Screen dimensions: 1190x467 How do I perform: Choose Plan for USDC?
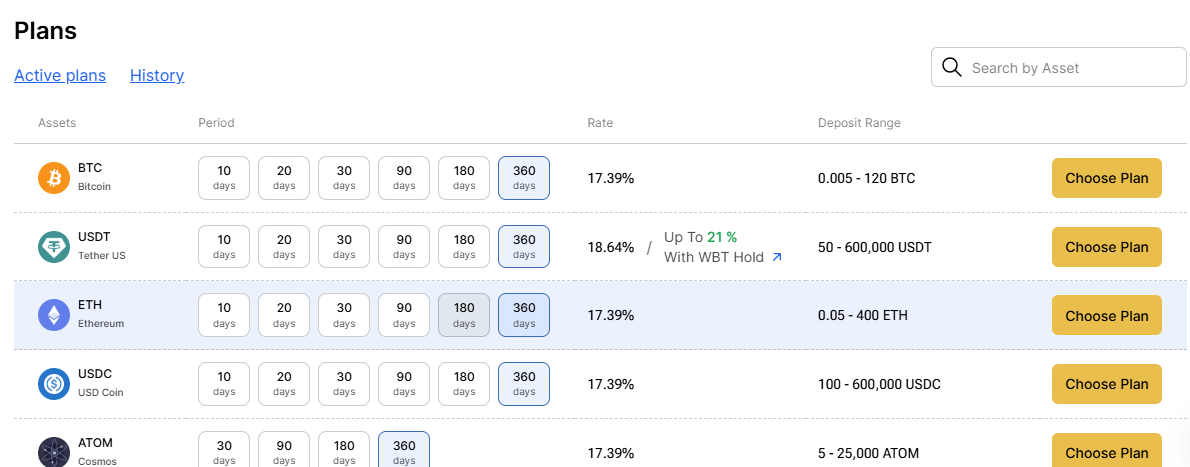[x=1107, y=384]
